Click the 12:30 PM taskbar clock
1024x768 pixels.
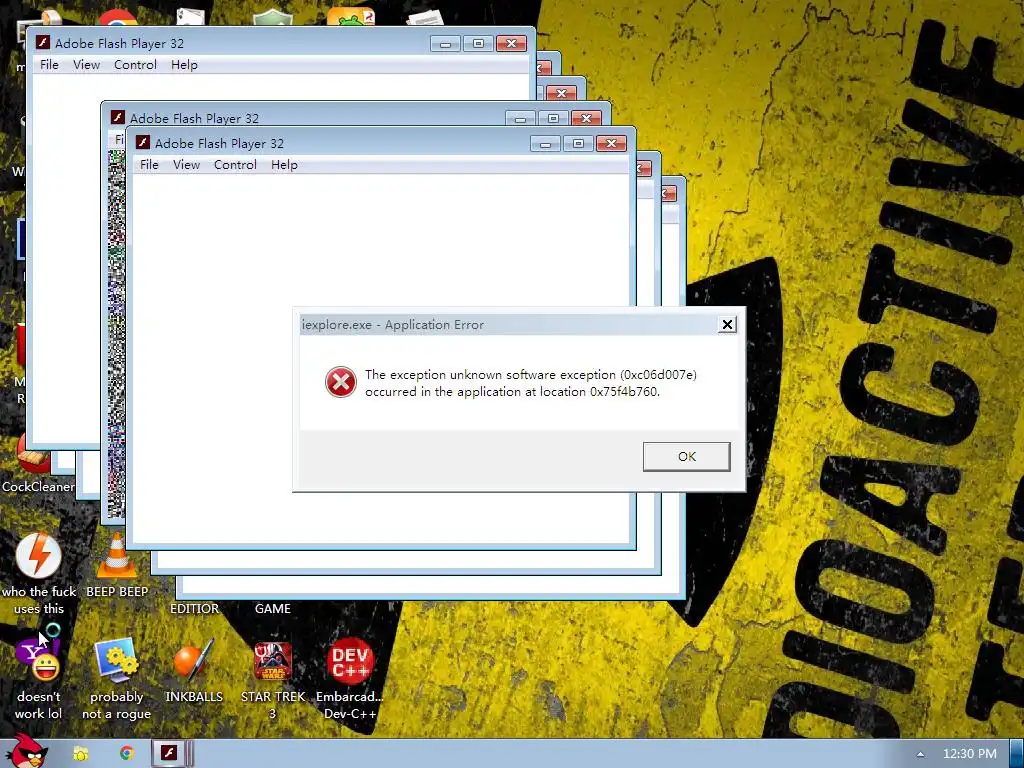click(x=970, y=754)
